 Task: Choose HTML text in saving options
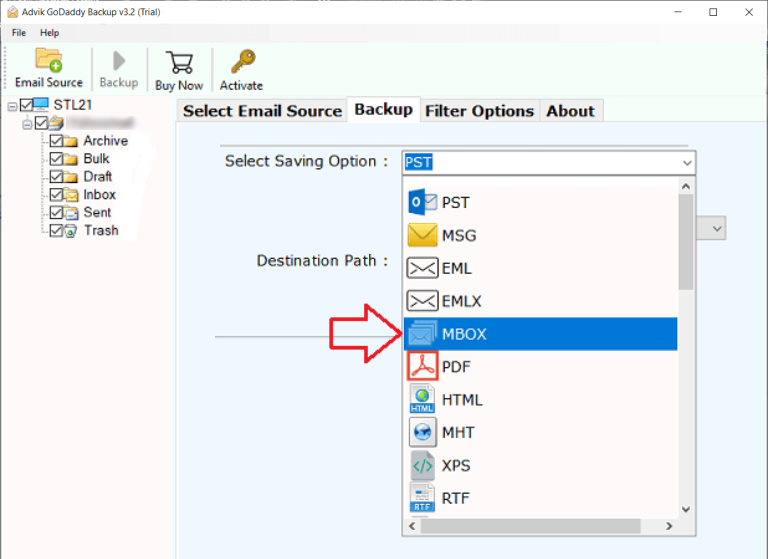[462, 400]
